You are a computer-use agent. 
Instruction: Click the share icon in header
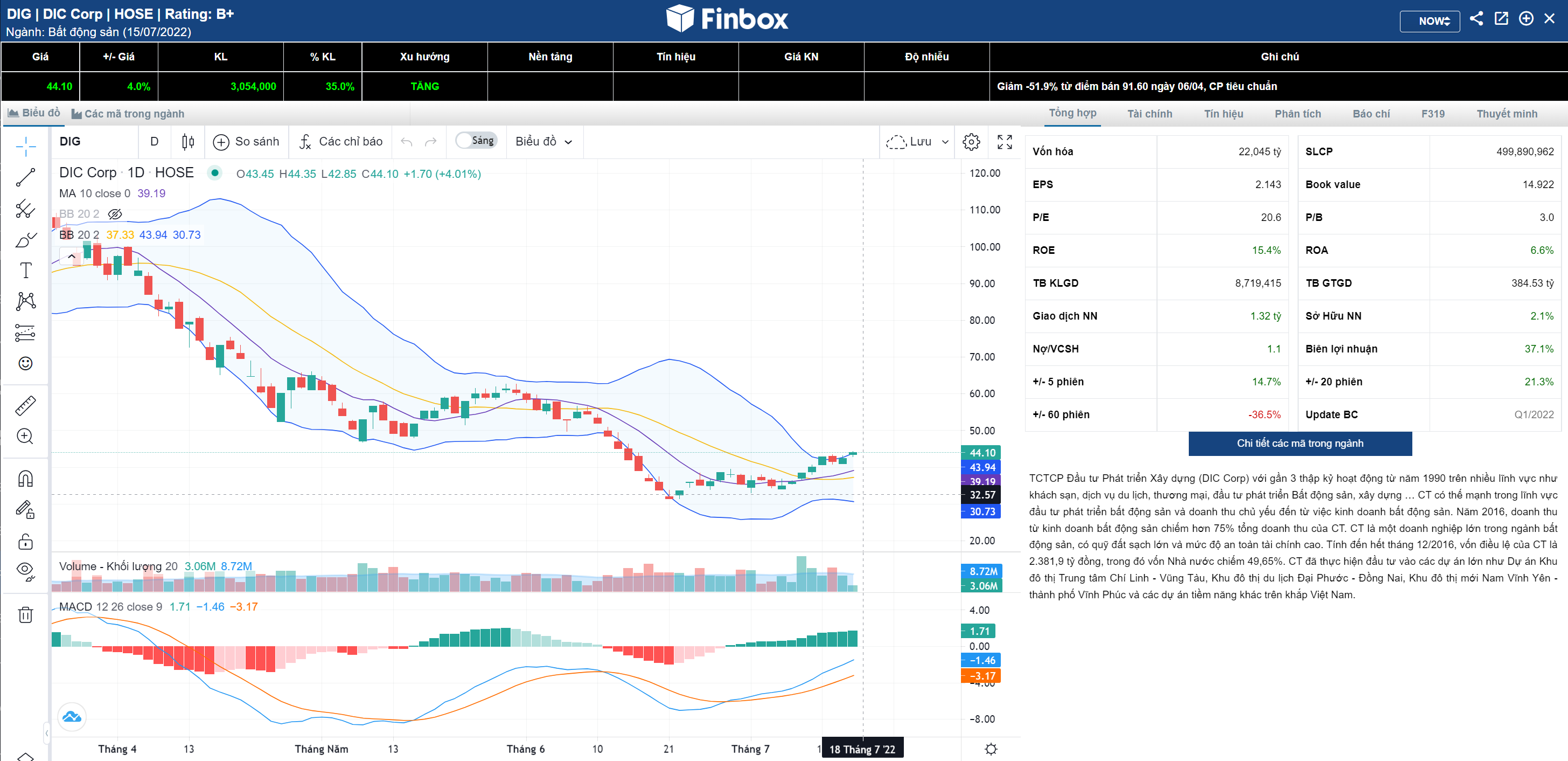[1475, 19]
